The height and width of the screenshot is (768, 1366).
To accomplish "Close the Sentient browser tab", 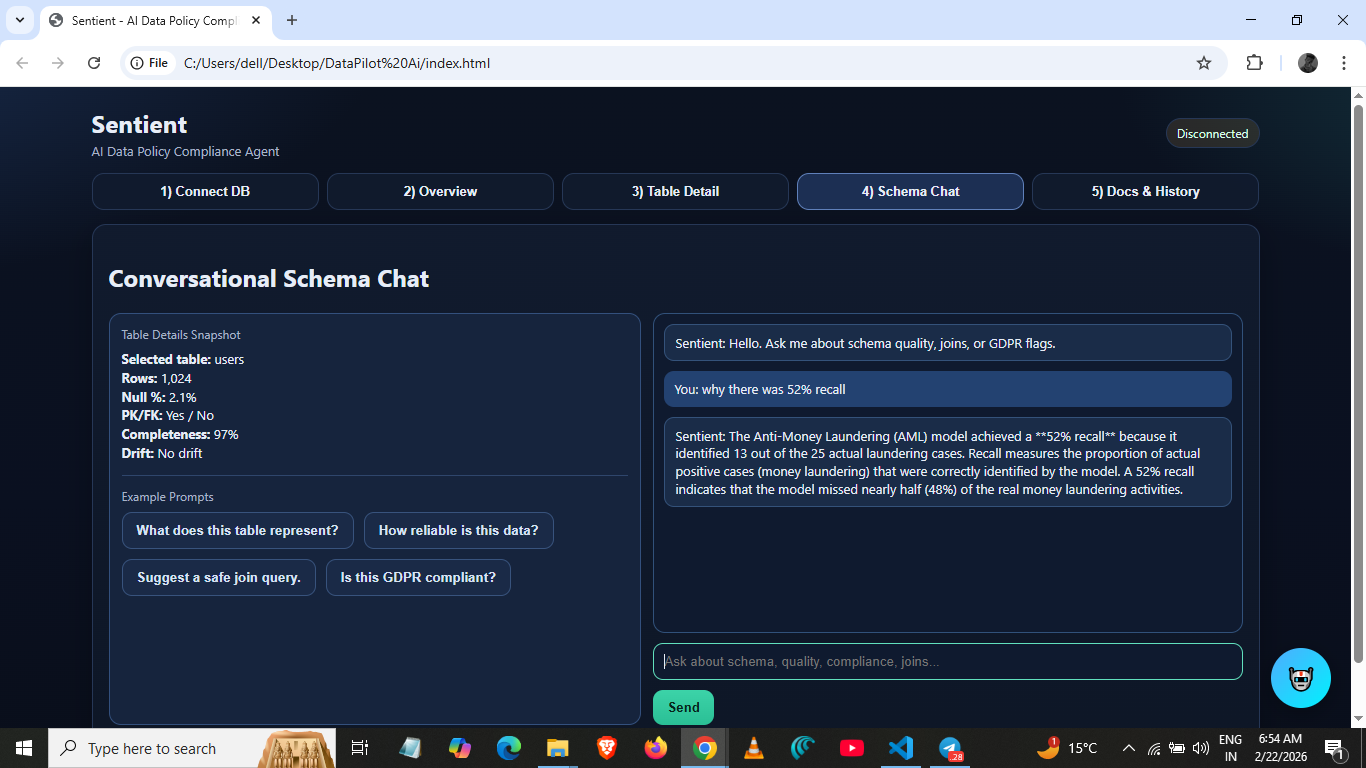I will click(256, 20).
